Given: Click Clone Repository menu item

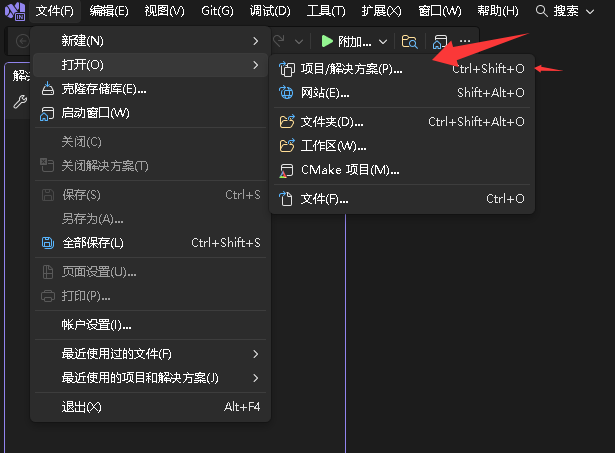Looking at the screenshot, I should 104,89.
